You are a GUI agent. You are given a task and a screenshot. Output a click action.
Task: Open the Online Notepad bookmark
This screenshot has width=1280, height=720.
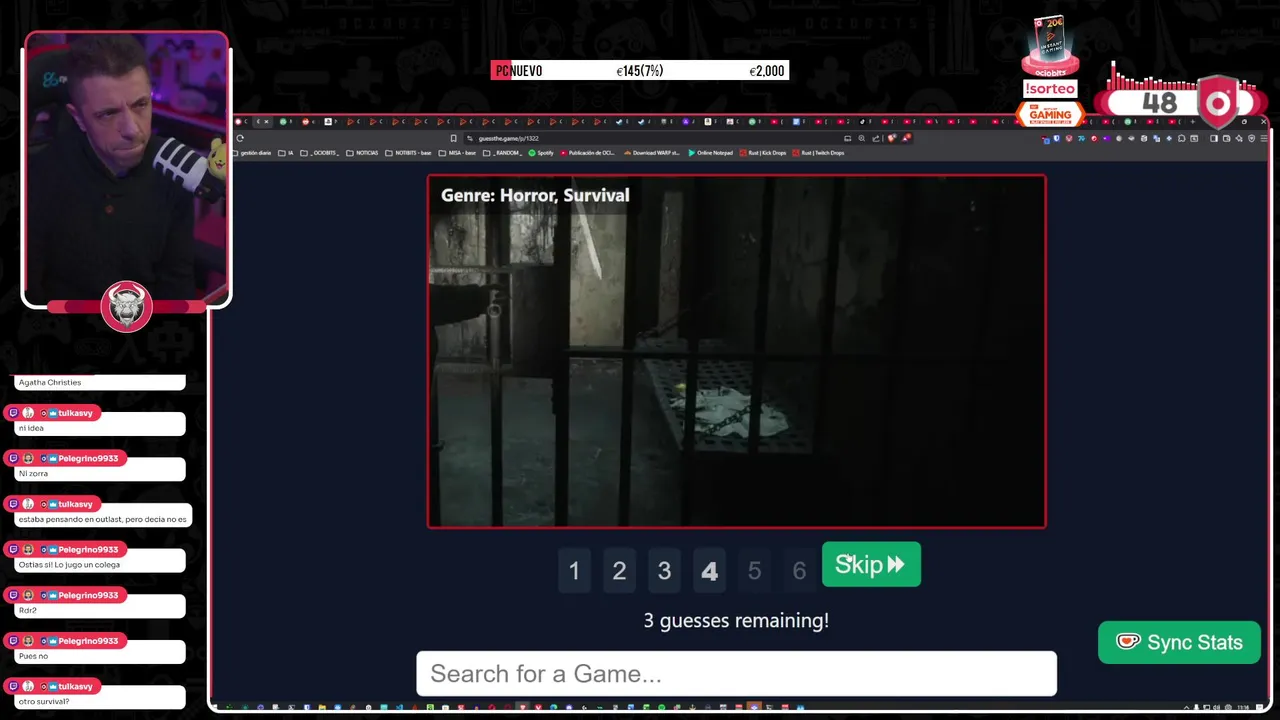[x=711, y=153]
